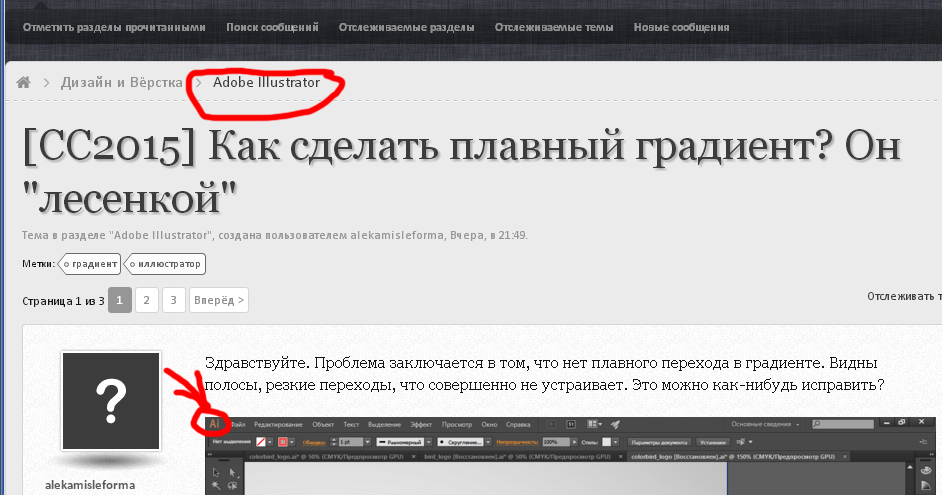
Task: Open control panel options menu icon
Action: coord(923,442)
